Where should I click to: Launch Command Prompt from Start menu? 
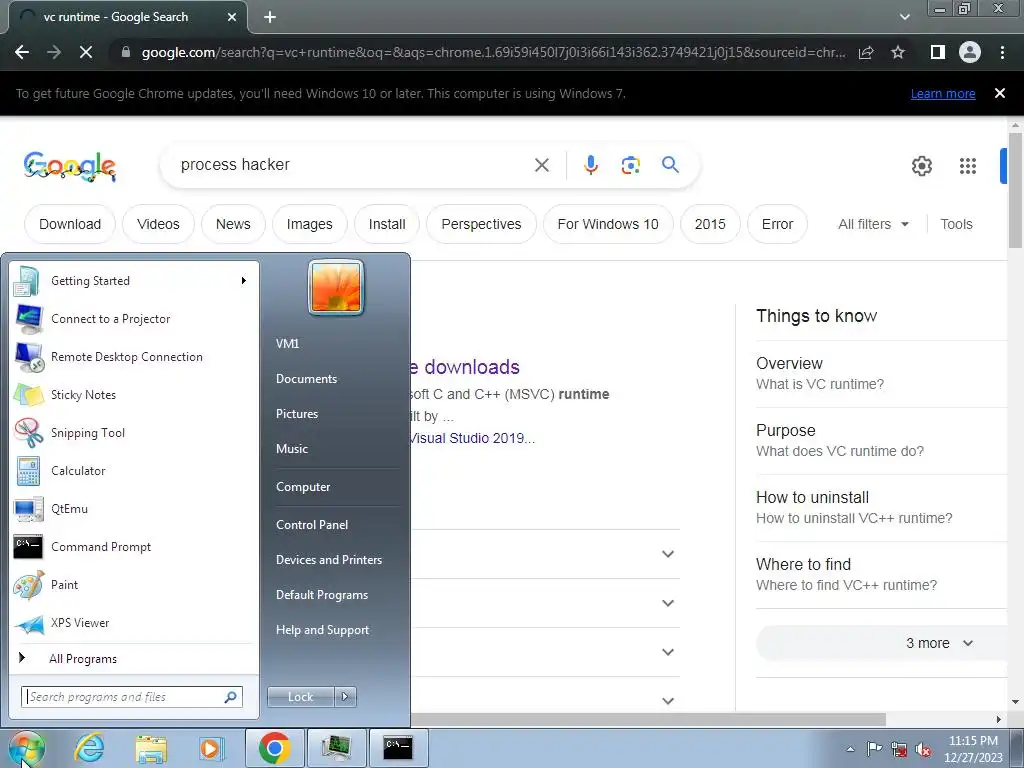click(133, 547)
